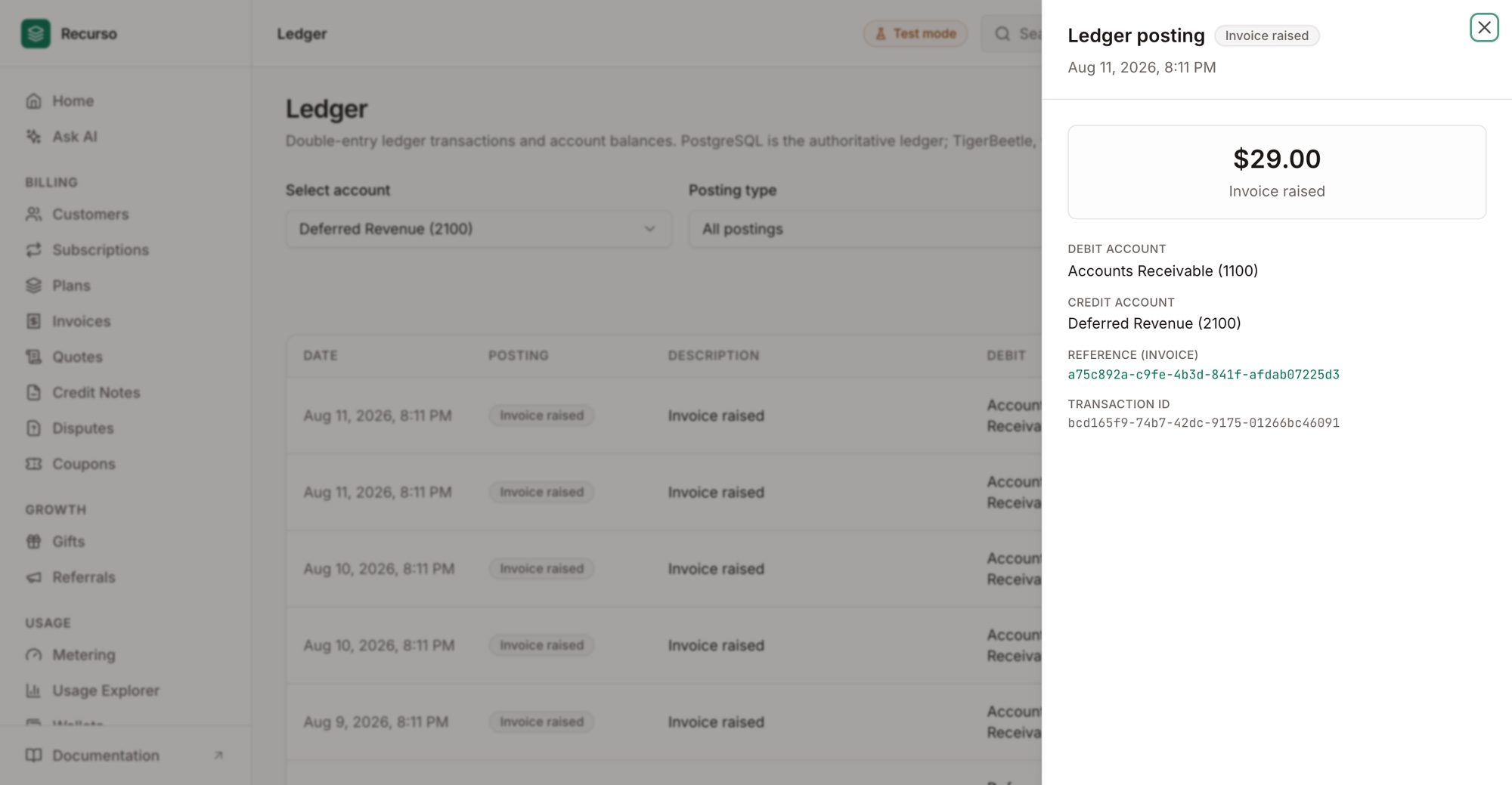Close the Ledger posting panel

coord(1484,28)
